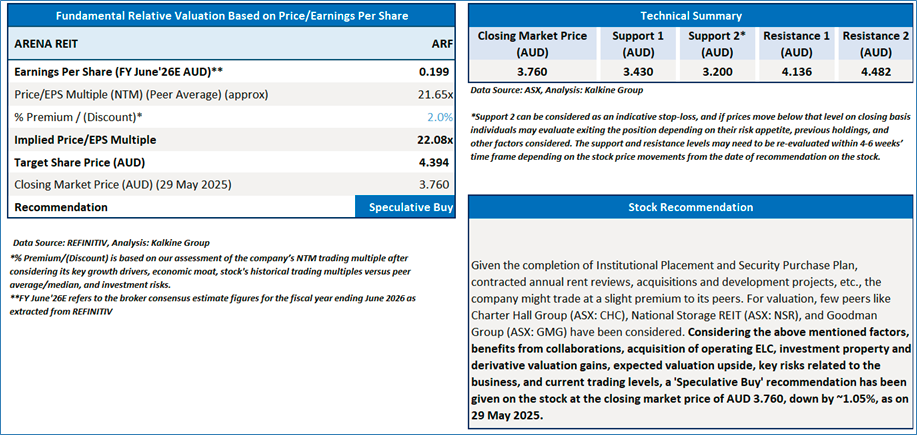Screen dimensions: 917x435
Task: Click the ARF ticker code cell
Action: [x=441, y=44]
